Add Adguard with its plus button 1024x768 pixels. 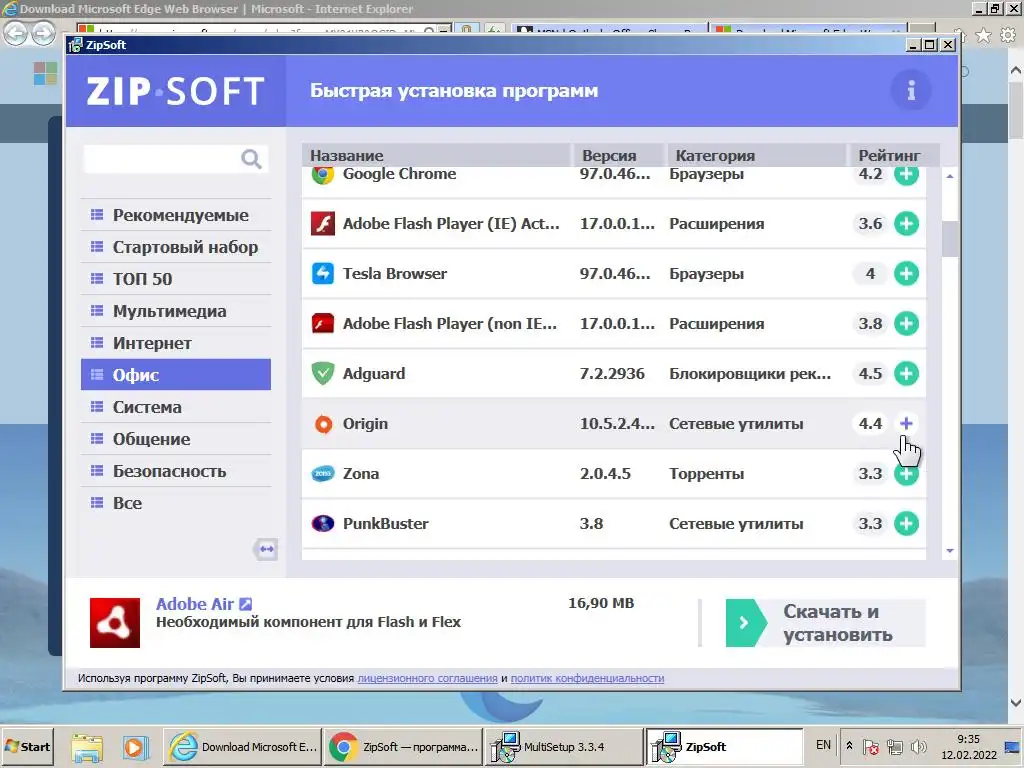pyautogui.click(x=906, y=374)
